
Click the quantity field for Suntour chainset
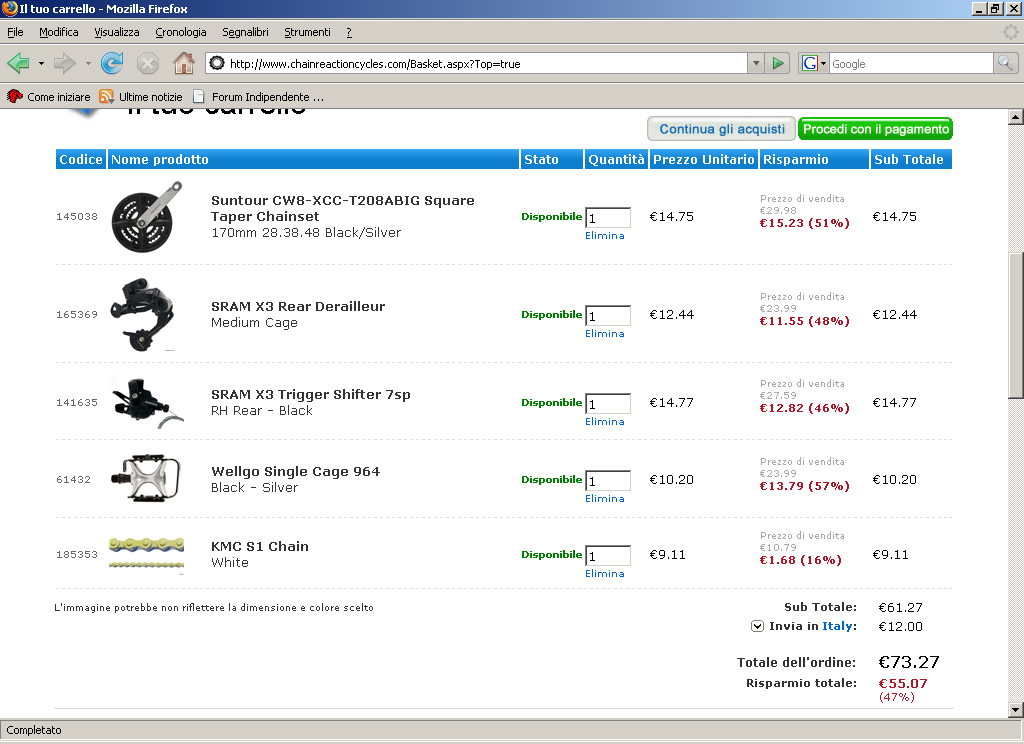(608, 218)
